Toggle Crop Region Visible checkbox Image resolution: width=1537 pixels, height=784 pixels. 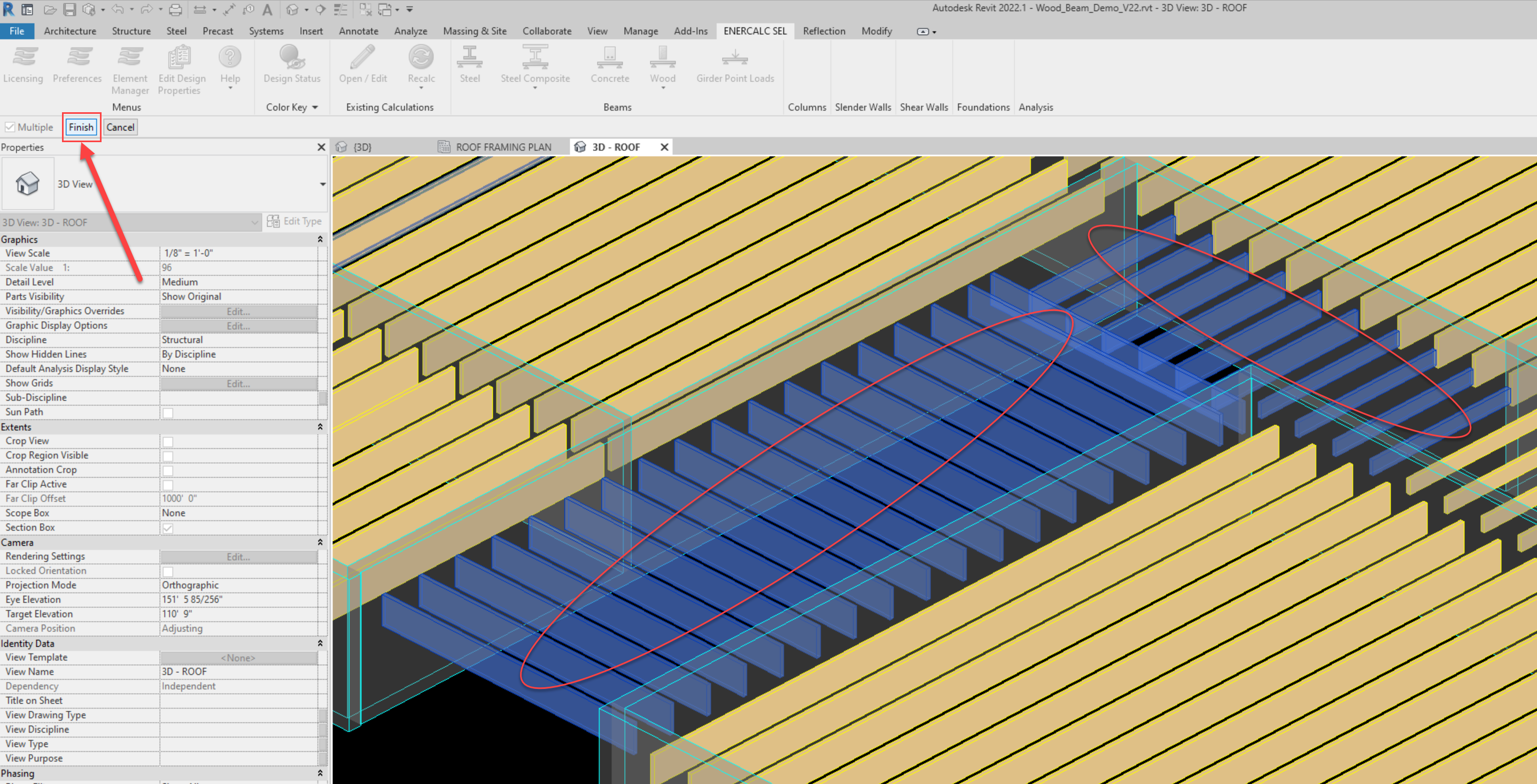point(168,456)
